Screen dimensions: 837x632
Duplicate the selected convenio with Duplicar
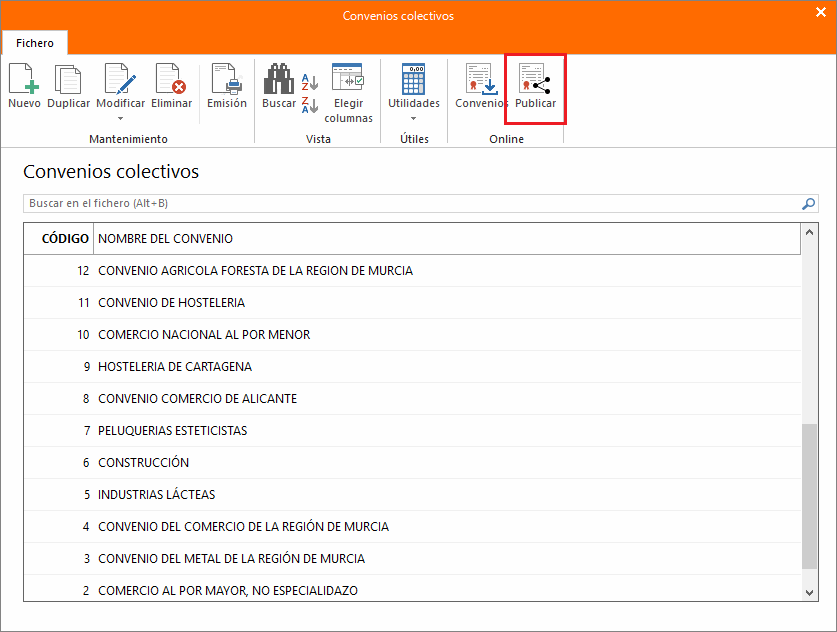coord(68,79)
